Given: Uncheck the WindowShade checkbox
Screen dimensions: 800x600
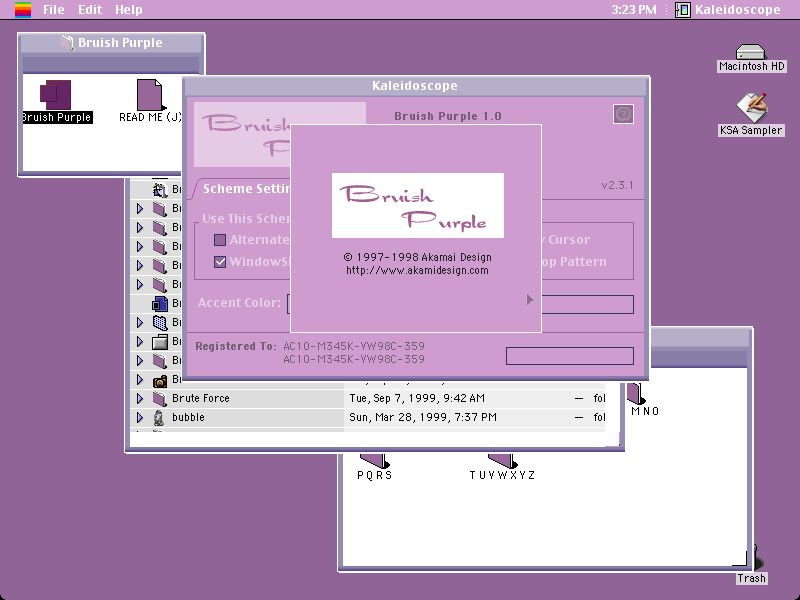Looking at the screenshot, I should tap(220, 262).
